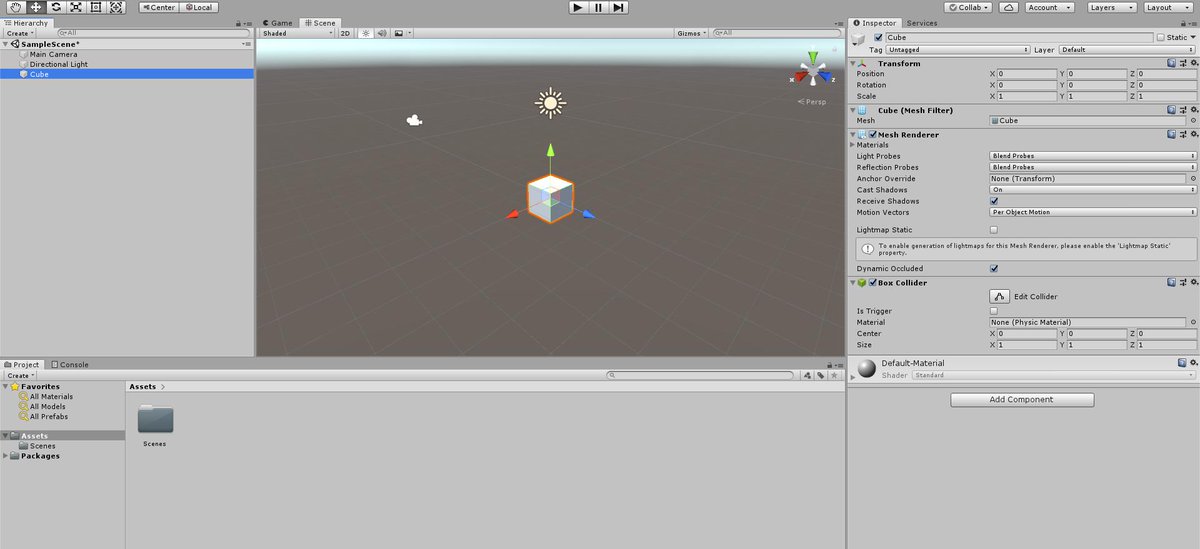
Task: Toggle the Local handle rotation button
Action: [199, 7]
